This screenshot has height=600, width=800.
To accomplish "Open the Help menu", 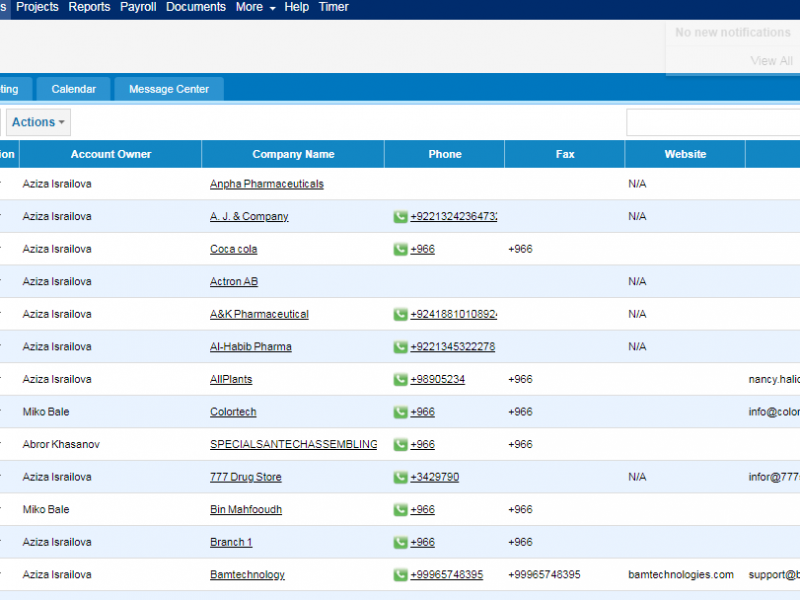I will tap(296, 7).
